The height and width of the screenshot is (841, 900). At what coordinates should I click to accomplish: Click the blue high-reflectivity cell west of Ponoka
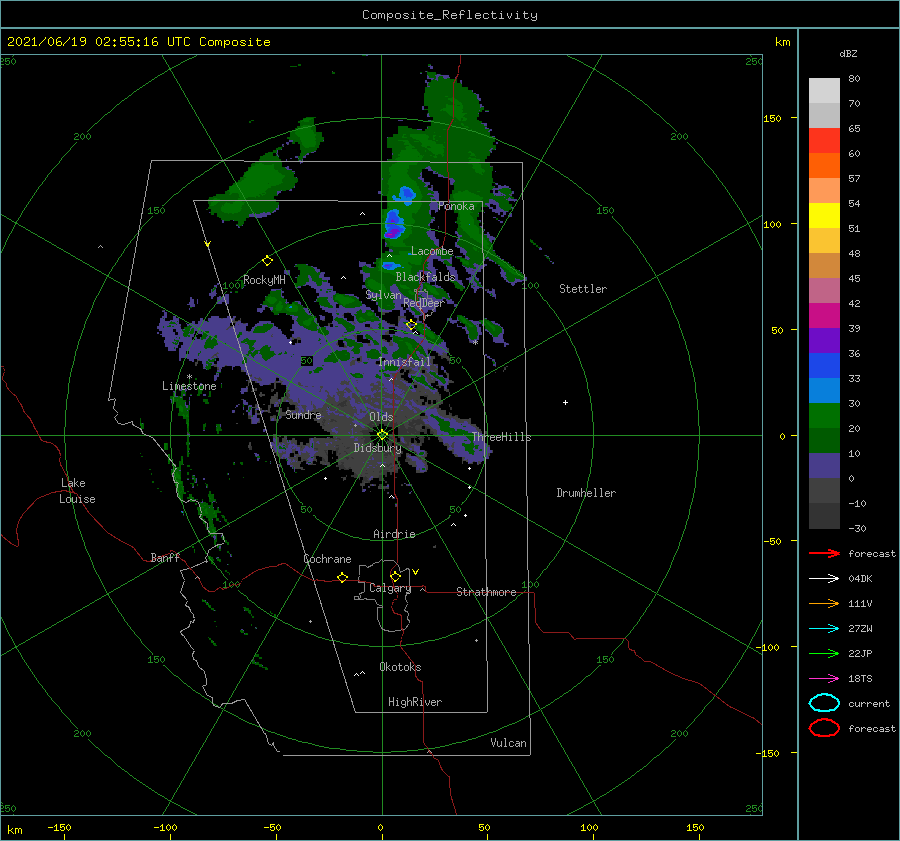point(407,194)
